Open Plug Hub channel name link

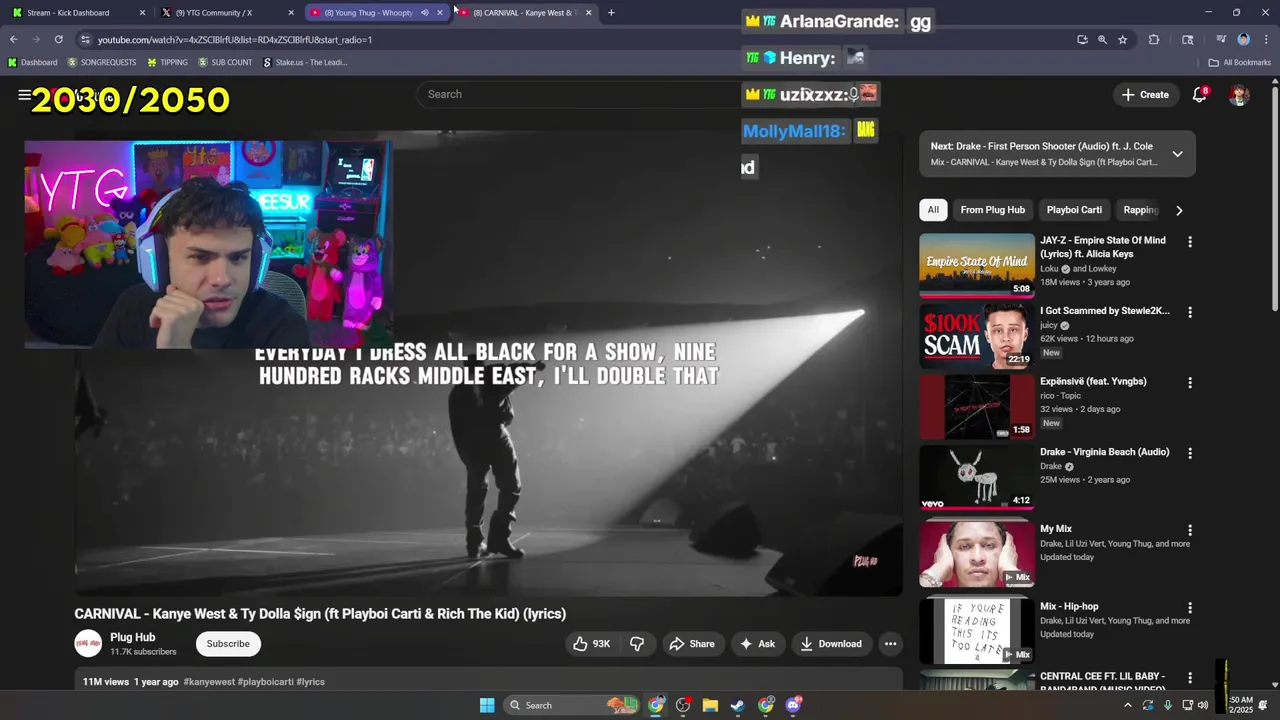click(132, 637)
